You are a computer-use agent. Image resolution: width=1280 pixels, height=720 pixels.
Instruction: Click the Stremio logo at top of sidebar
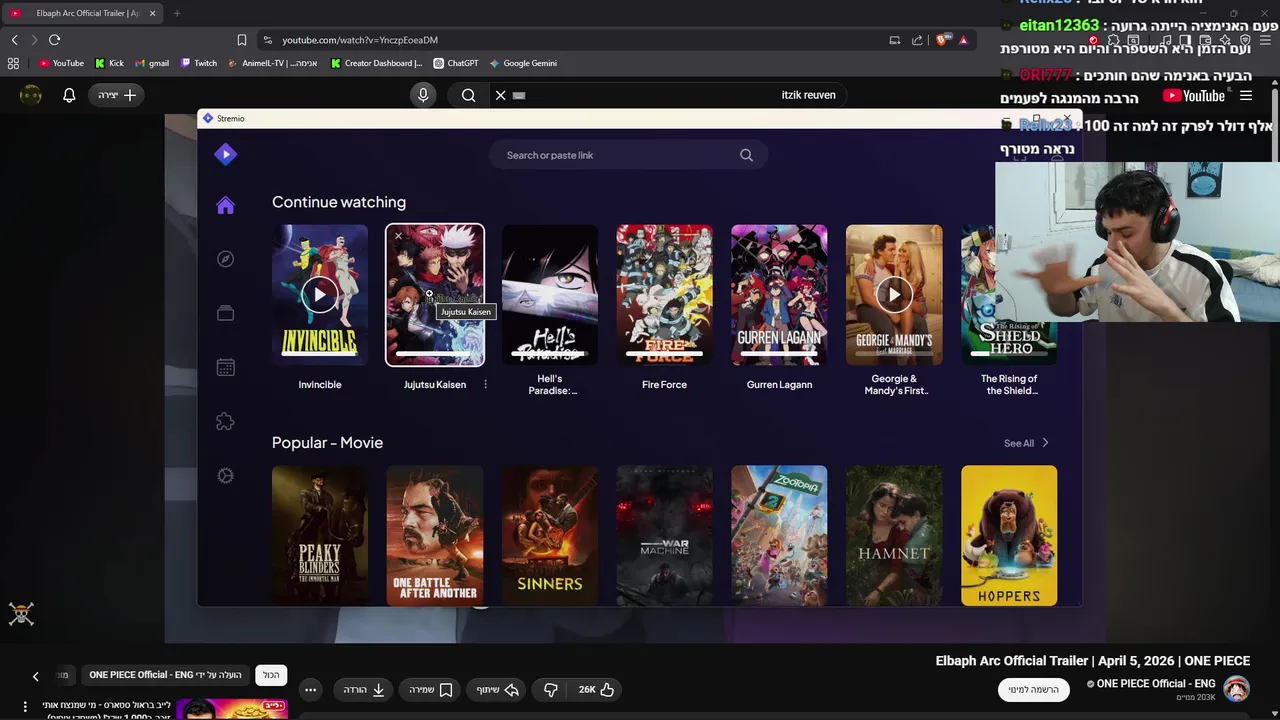click(225, 154)
